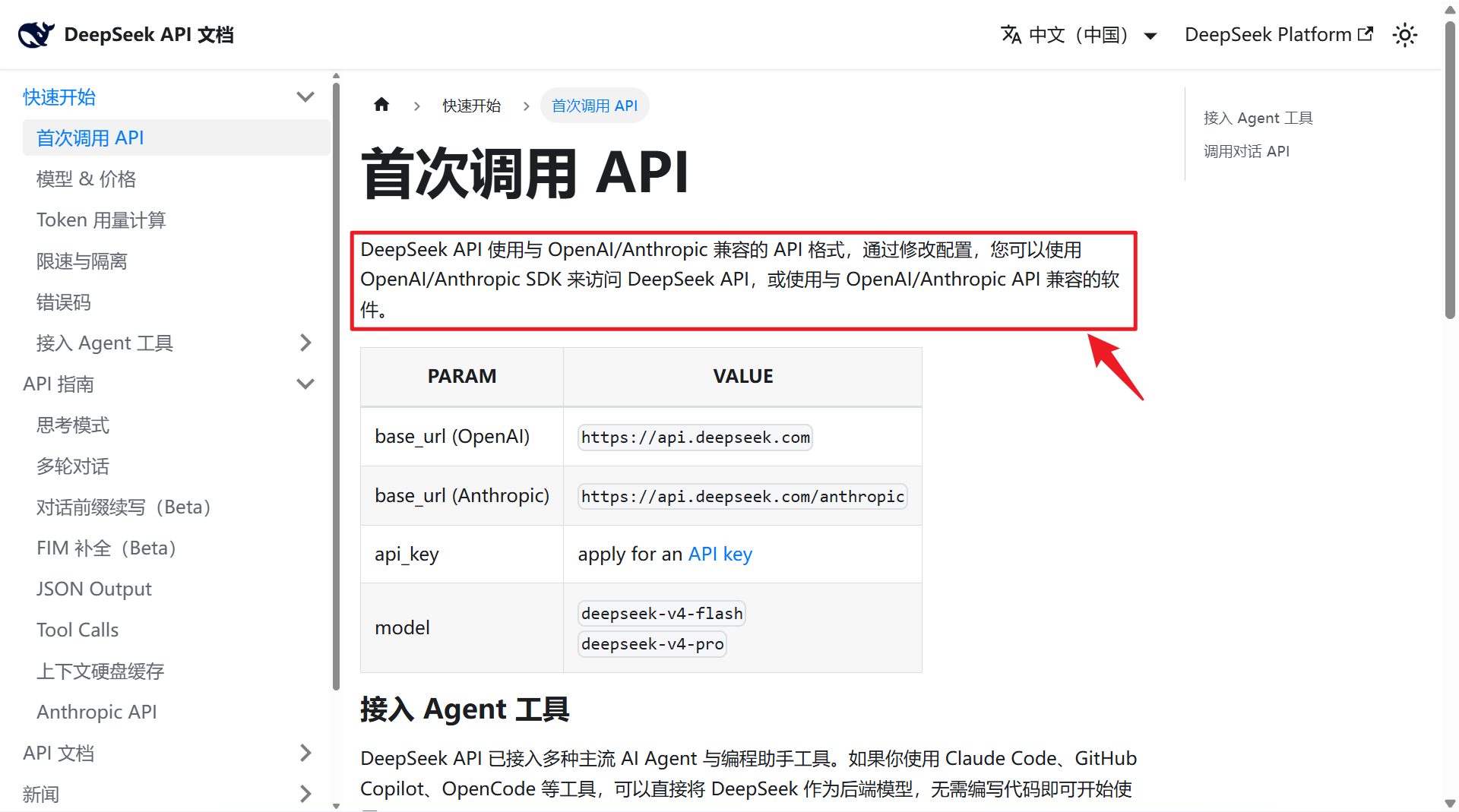Viewport: 1459px width, 812px height.
Task: Select API 文档 in the sidebar
Action: [x=59, y=754]
